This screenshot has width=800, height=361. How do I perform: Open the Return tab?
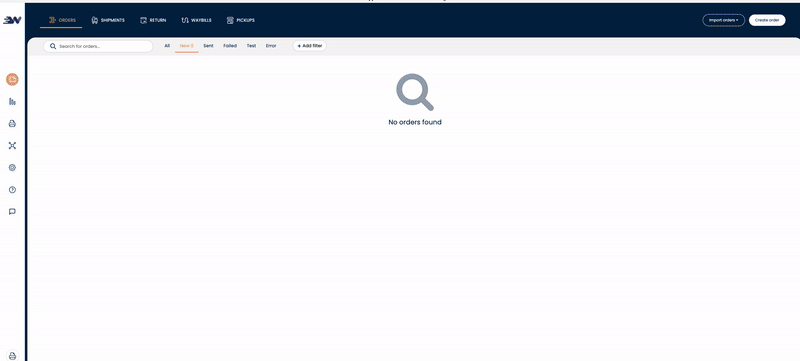coord(153,20)
